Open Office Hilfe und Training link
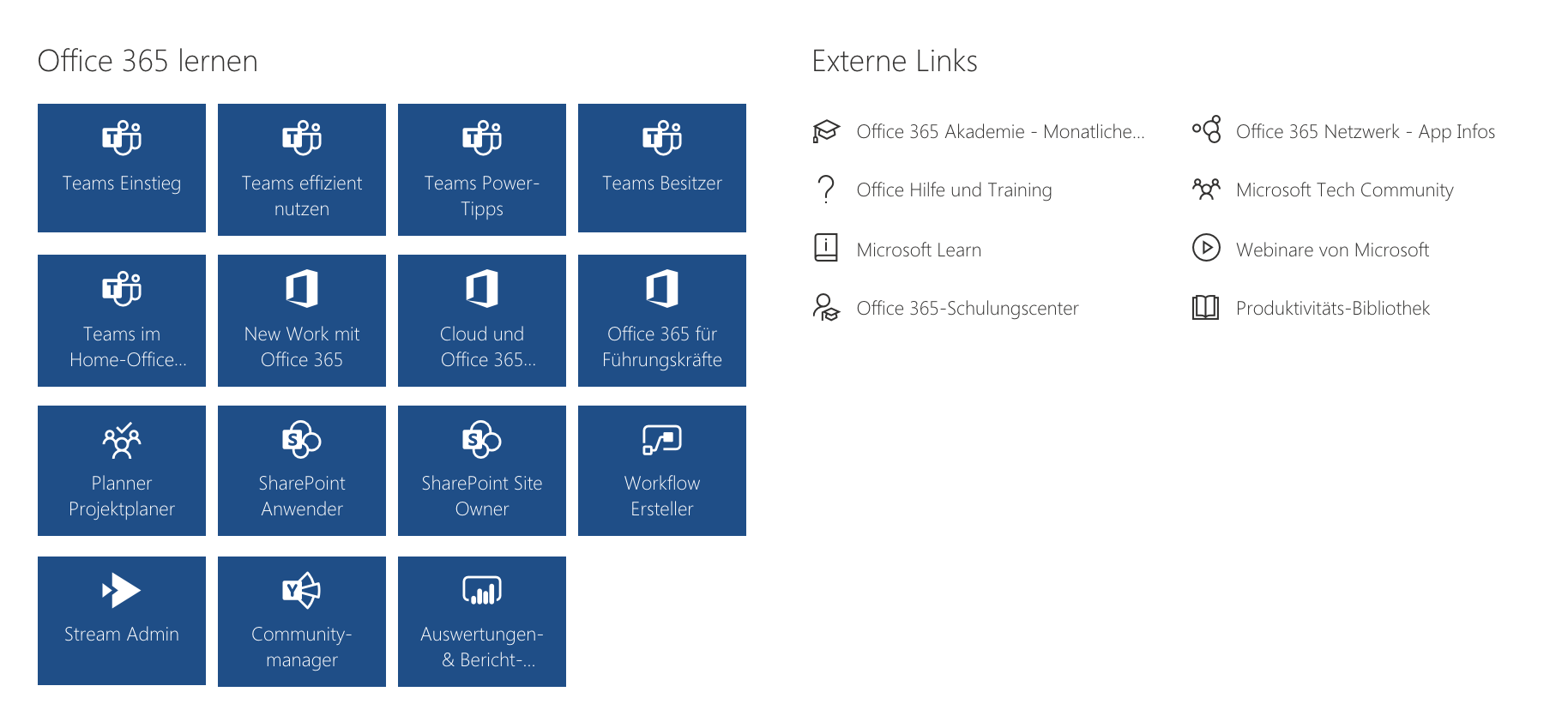 click(x=954, y=190)
